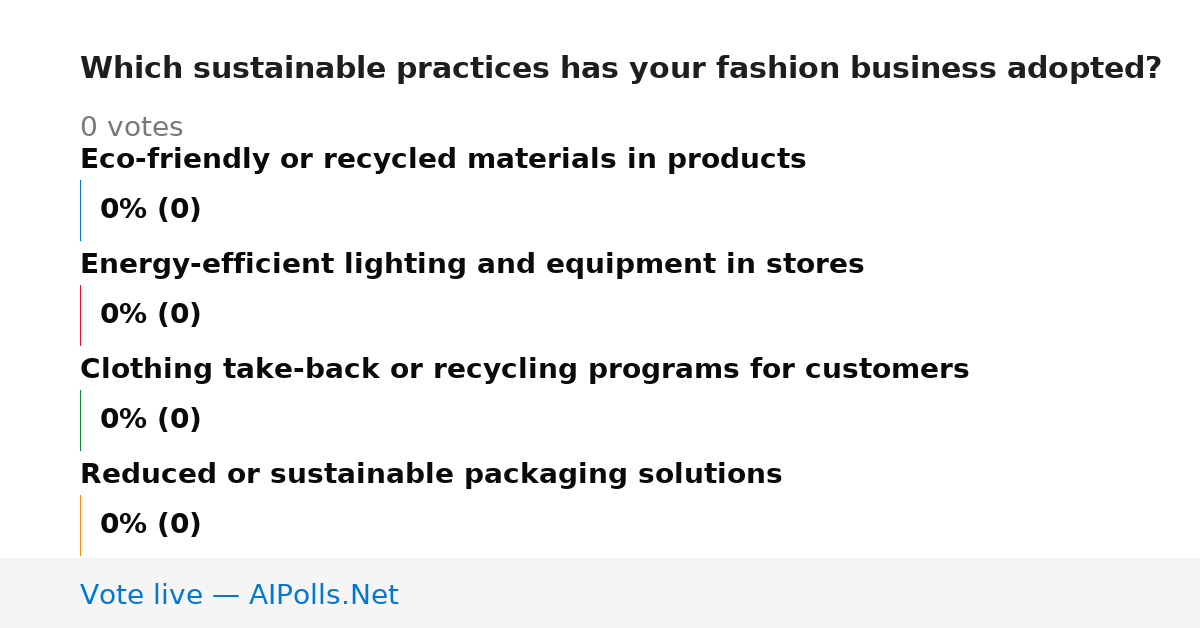Click the poll question title
This screenshot has width=1200, height=628.
pyautogui.click(x=620, y=69)
